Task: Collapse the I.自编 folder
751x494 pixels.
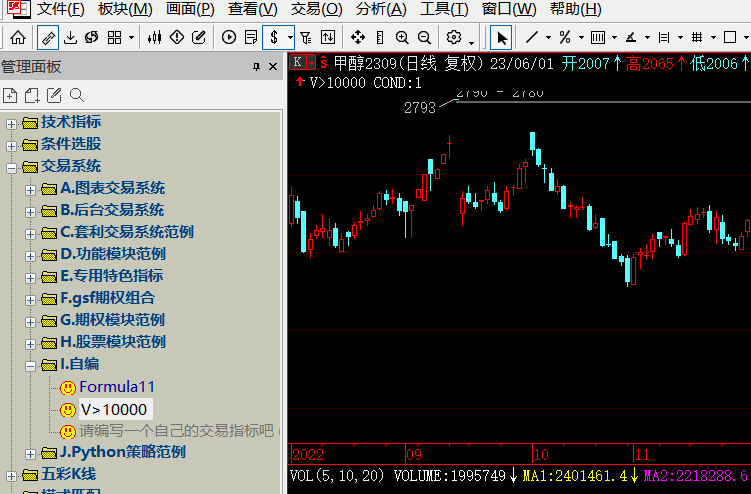Action: [31, 366]
